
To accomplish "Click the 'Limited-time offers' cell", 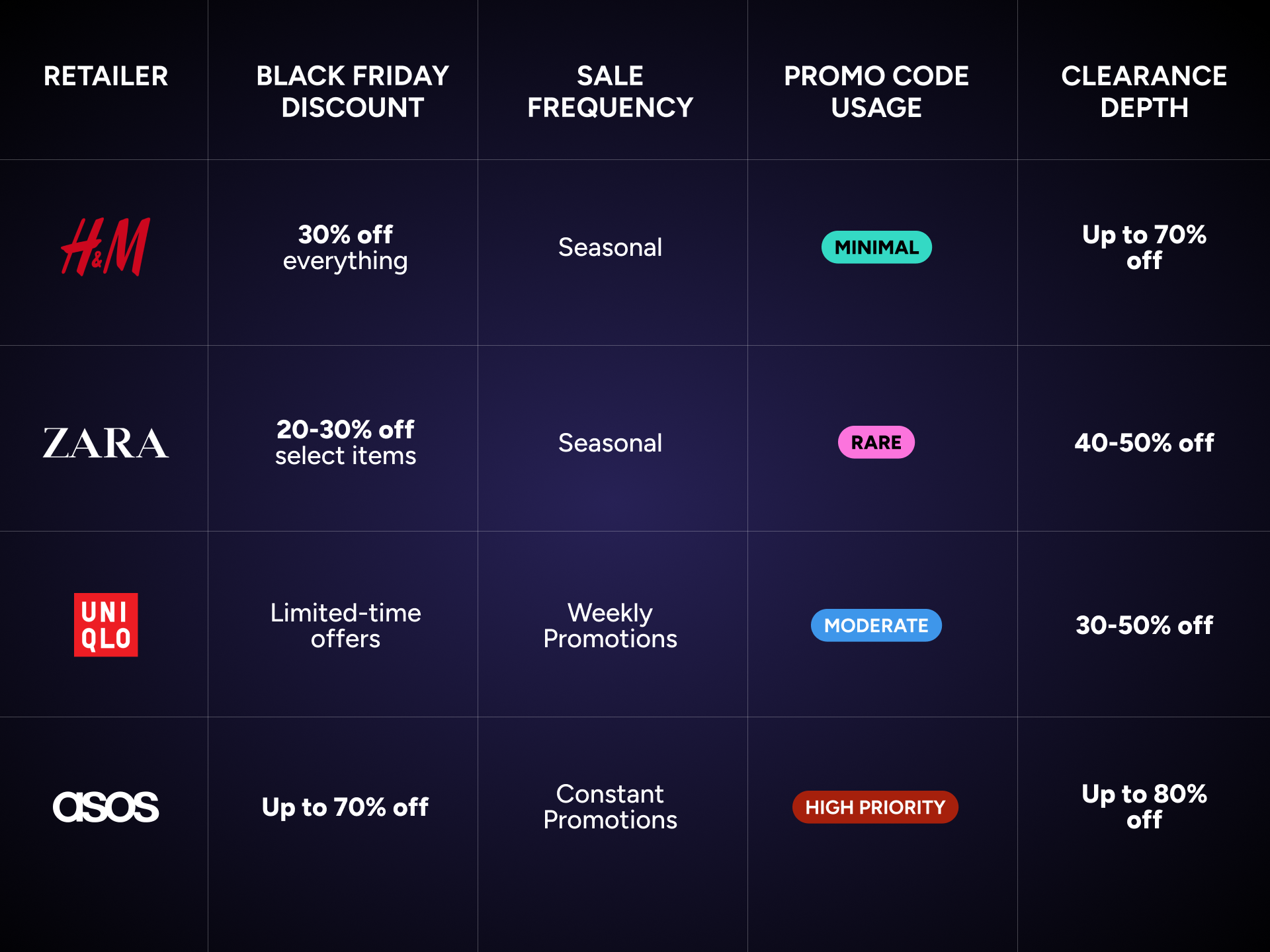I will [x=345, y=625].
